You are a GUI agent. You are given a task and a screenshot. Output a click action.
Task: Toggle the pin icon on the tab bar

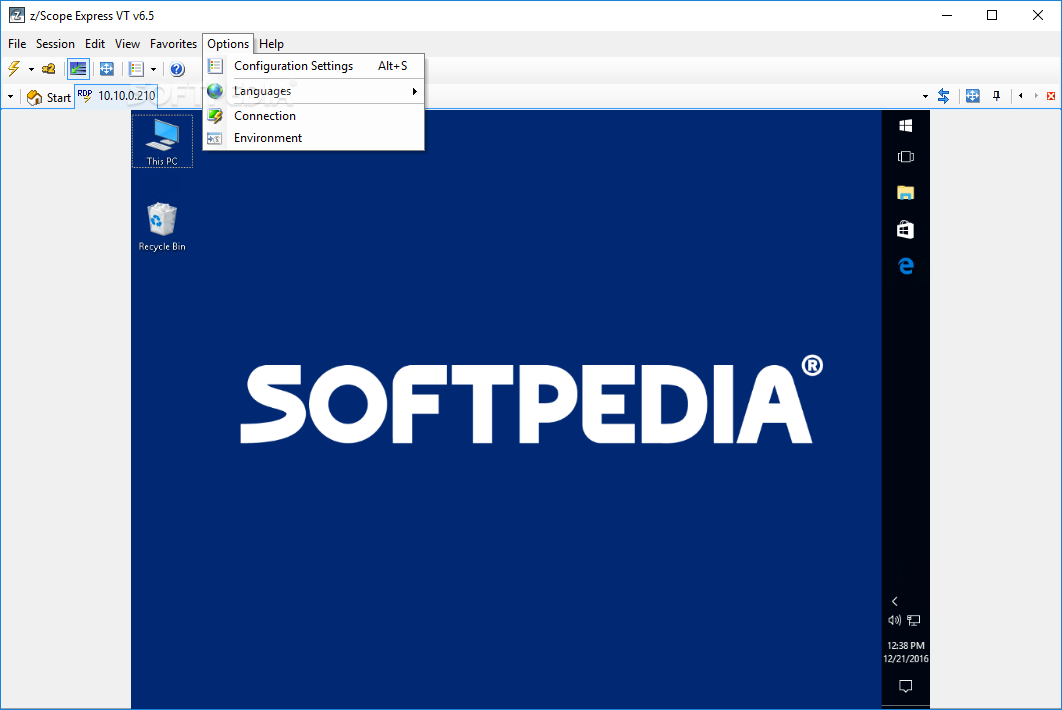click(996, 96)
